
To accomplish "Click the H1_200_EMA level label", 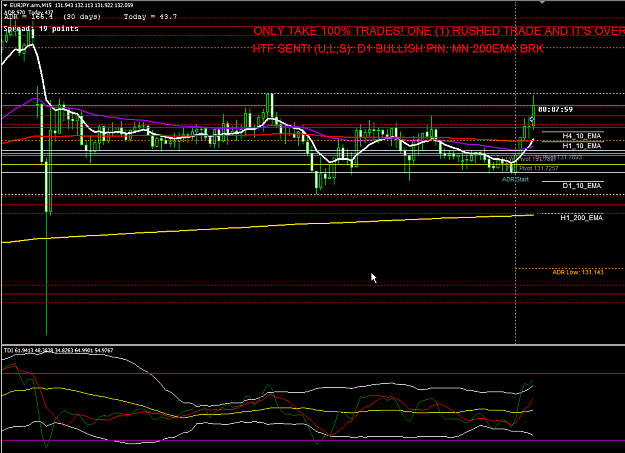I will click(581, 218).
